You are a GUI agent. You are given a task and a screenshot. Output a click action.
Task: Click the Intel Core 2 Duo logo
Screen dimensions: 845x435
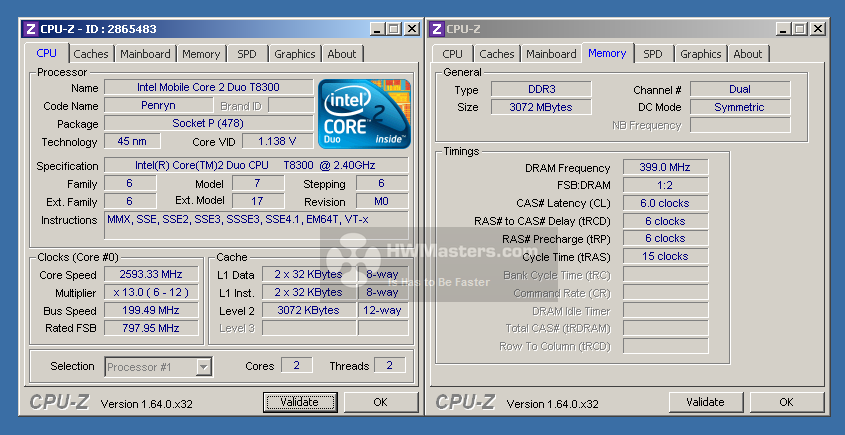point(364,114)
